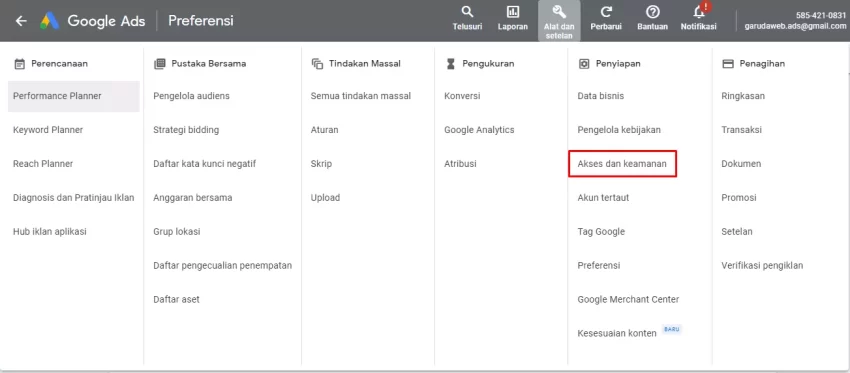Viewport: 850px width, 373px height.
Task: Open Telusuri search icon
Action: pyautogui.click(x=467, y=12)
